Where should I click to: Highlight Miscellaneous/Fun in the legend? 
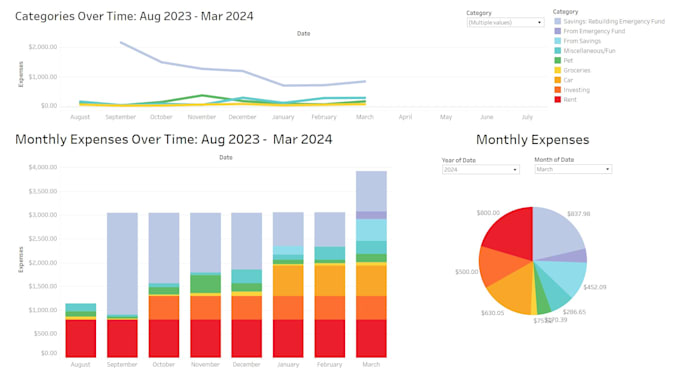click(589, 51)
